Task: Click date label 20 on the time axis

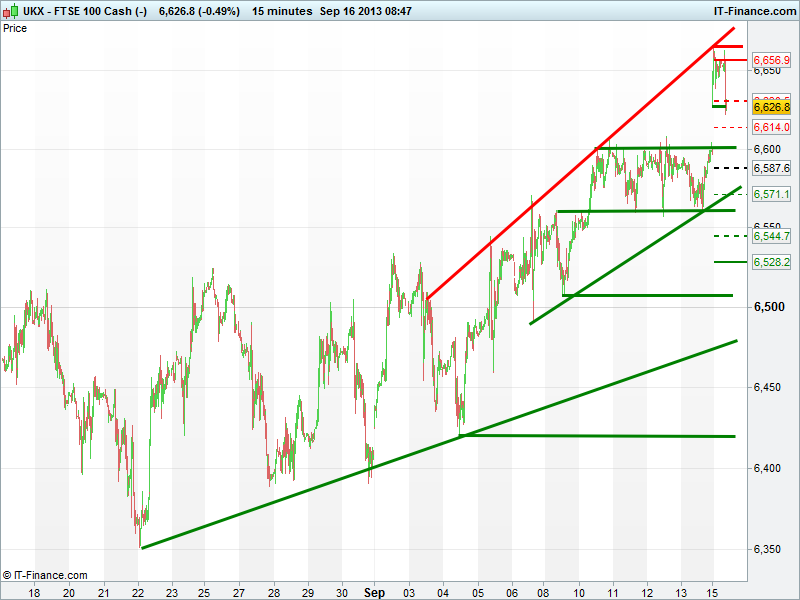Action: (x=68, y=593)
